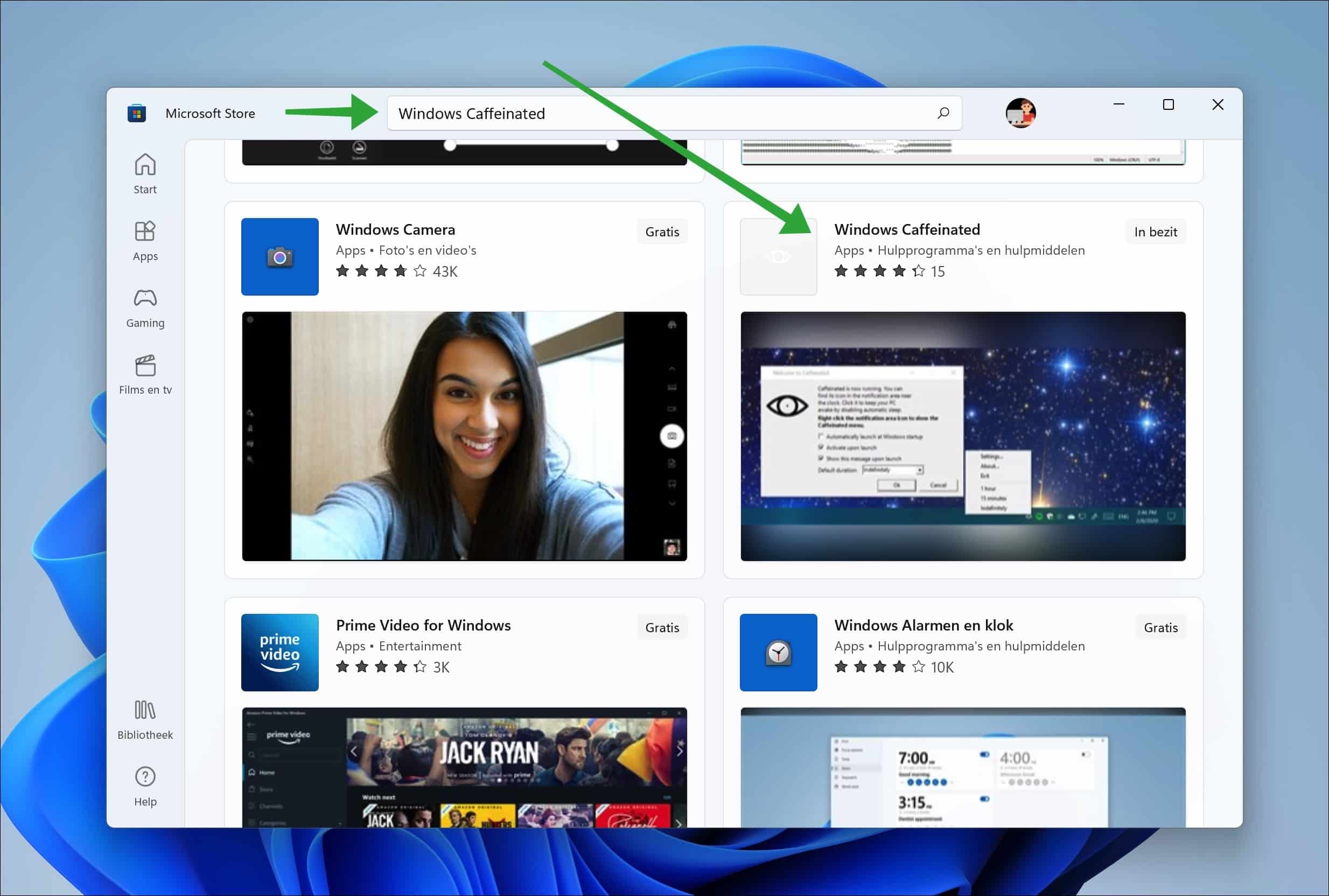Viewport: 1329px width, 896px height.
Task: Open the Windows Caffeinated screenshot preview
Action: [x=963, y=436]
